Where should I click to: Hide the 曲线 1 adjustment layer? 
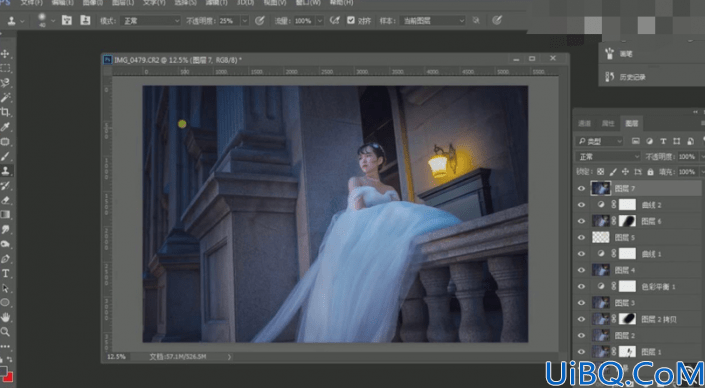(581, 254)
